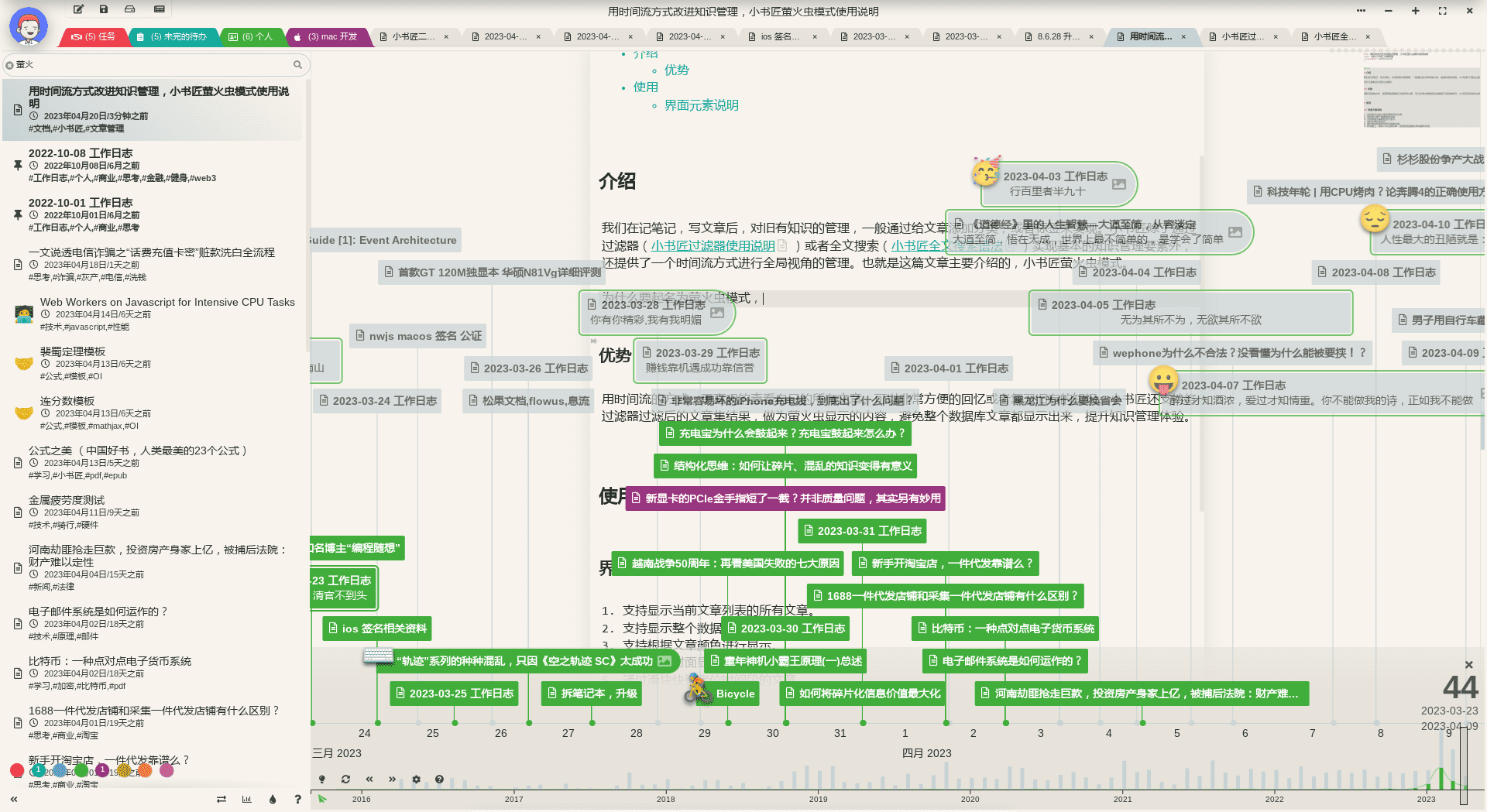Select the 2023-03-25 工作日志 timeline item
Image resolution: width=1487 pixels, height=812 pixels.
coord(454,694)
